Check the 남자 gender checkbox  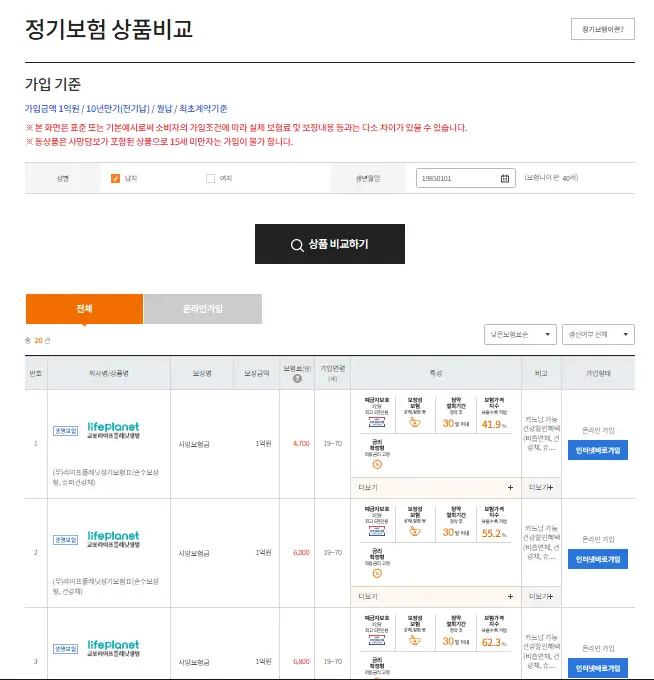point(115,178)
